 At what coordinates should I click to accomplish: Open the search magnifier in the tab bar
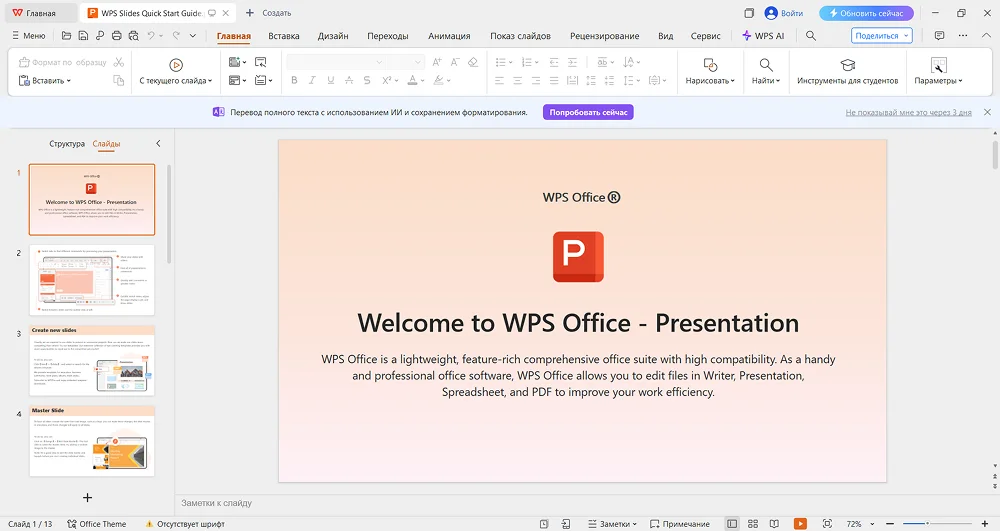coord(811,36)
